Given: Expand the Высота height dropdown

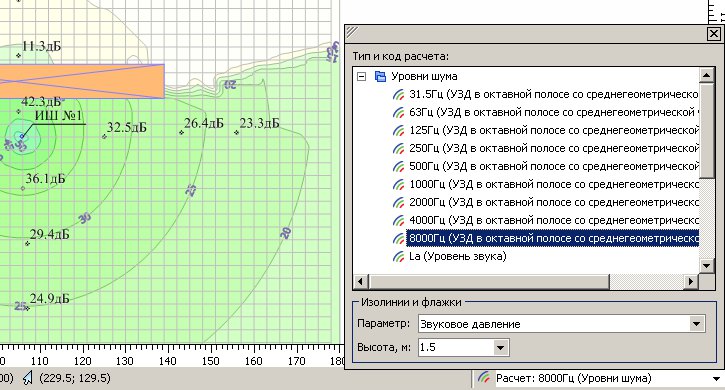Looking at the screenshot, I should click(x=500, y=347).
